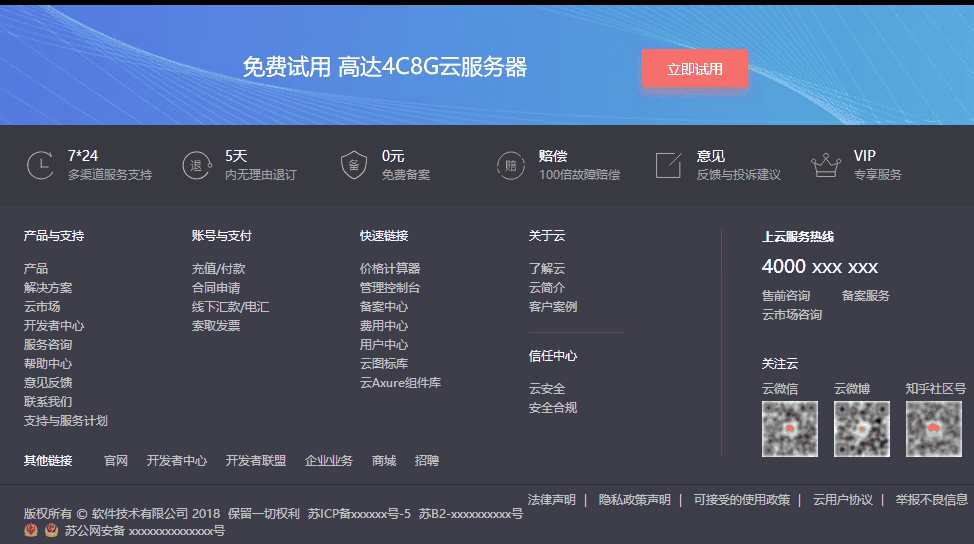
Task: Click 充值/付款 link
Action: pos(219,268)
